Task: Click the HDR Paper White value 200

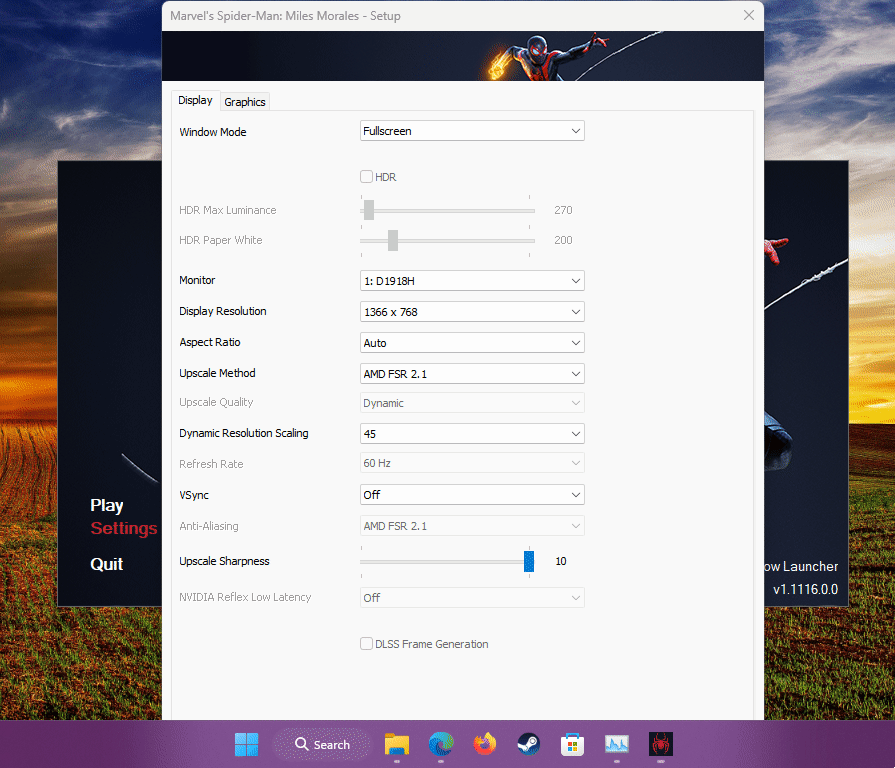Action: click(x=563, y=240)
